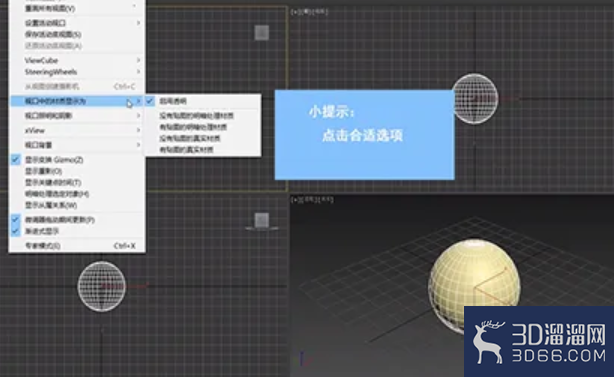Viewport: 614px width, 377px height.
Task: Expand the 视口背景 submenu
Action: [77, 145]
